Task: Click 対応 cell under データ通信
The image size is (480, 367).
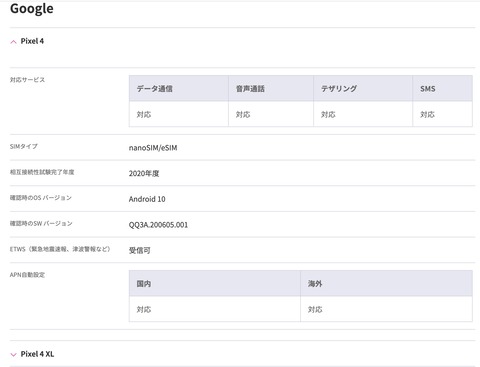Action: [x=179, y=114]
